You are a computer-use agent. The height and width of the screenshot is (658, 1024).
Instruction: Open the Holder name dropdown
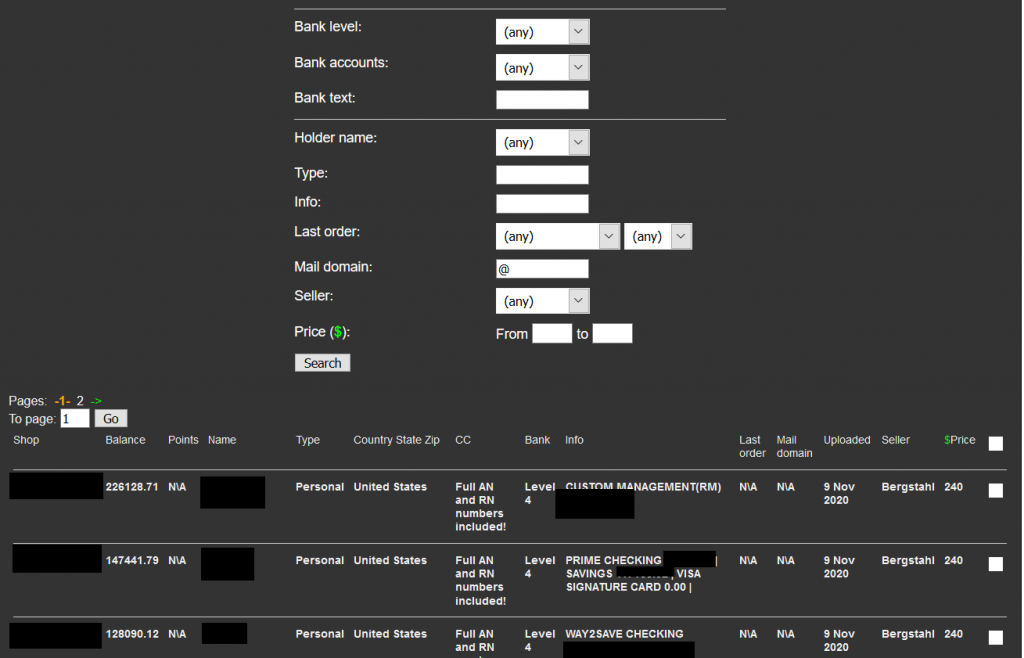542,143
